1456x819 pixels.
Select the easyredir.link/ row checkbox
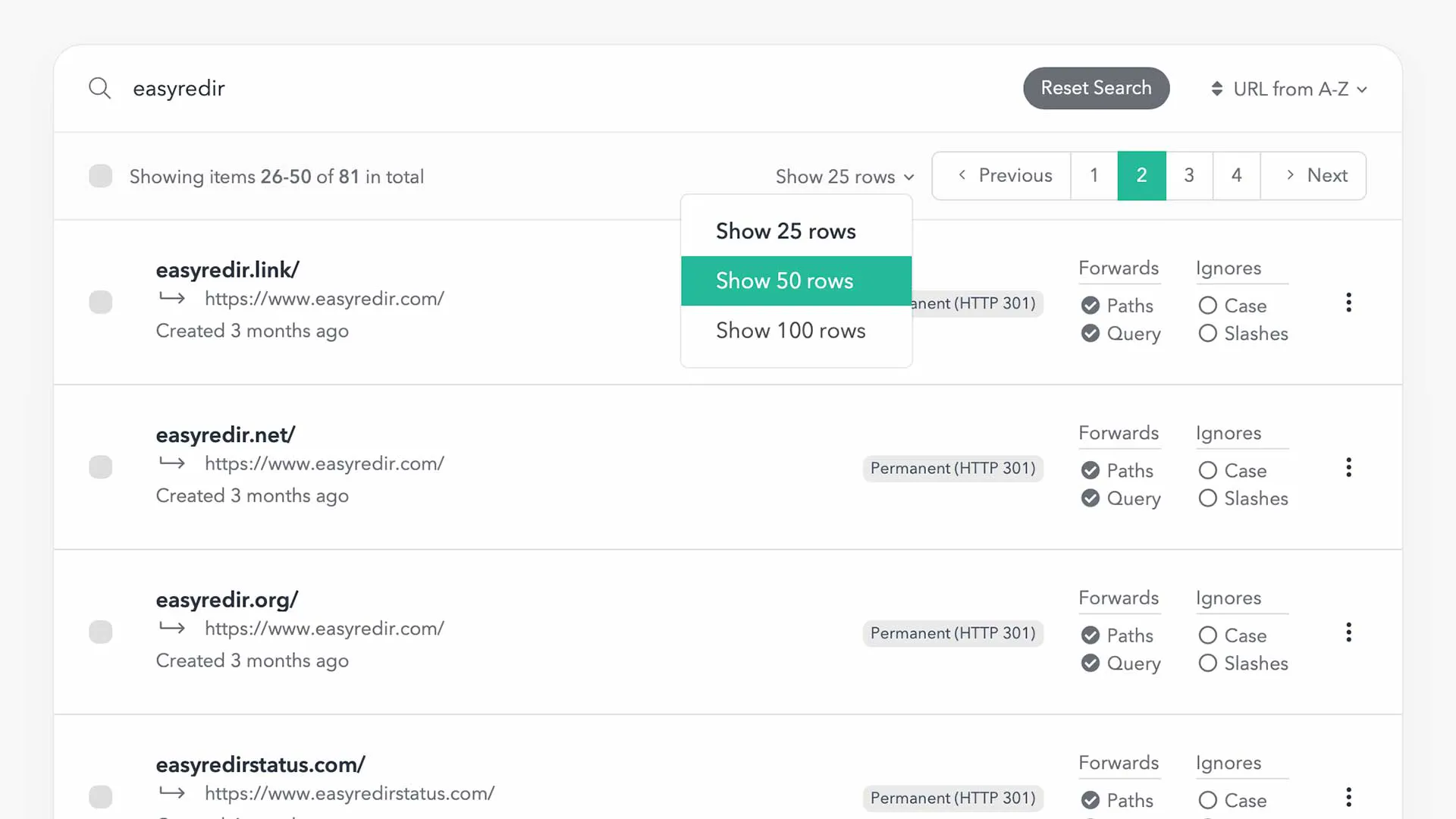[100, 302]
